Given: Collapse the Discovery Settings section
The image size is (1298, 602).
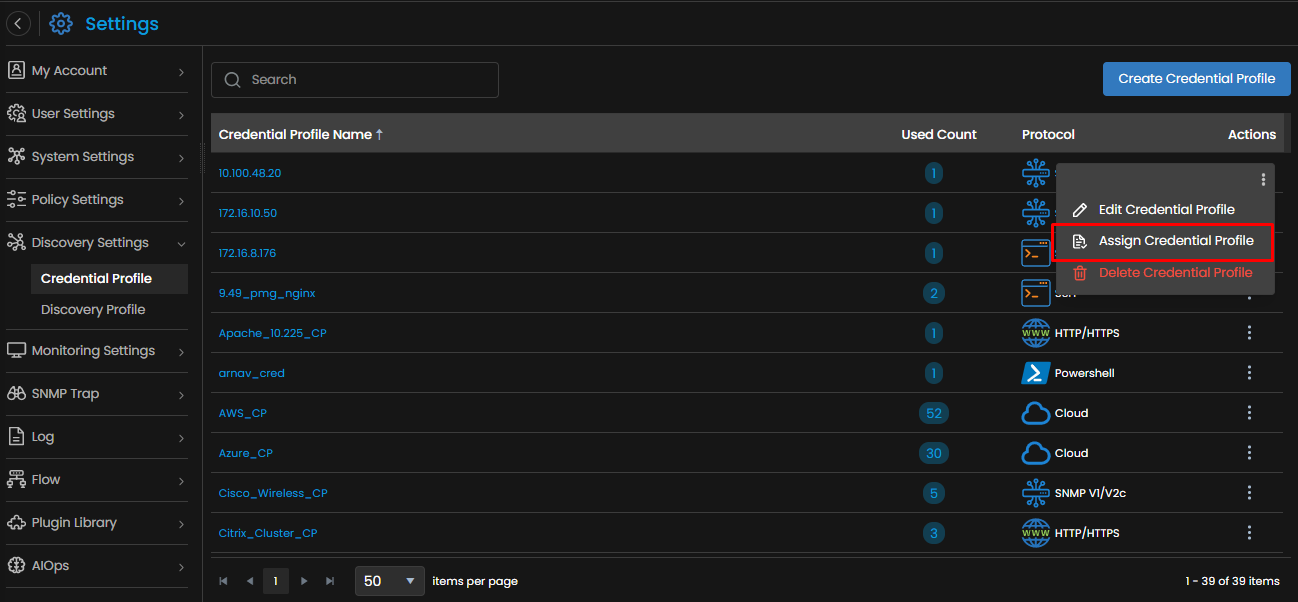Looking at the screenshot, I should coord(97,243).
